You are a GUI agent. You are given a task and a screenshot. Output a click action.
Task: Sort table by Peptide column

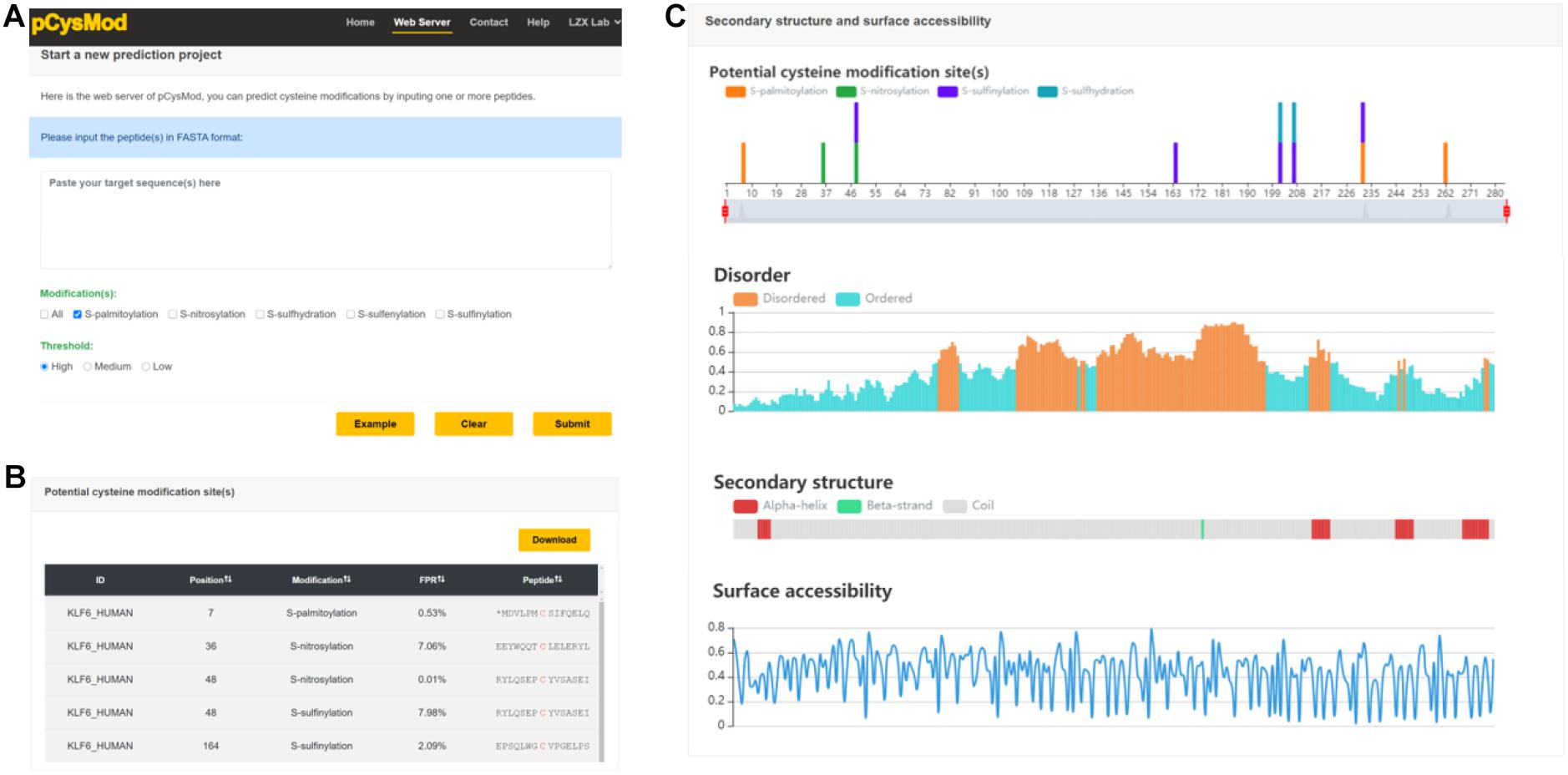(543, 580)
